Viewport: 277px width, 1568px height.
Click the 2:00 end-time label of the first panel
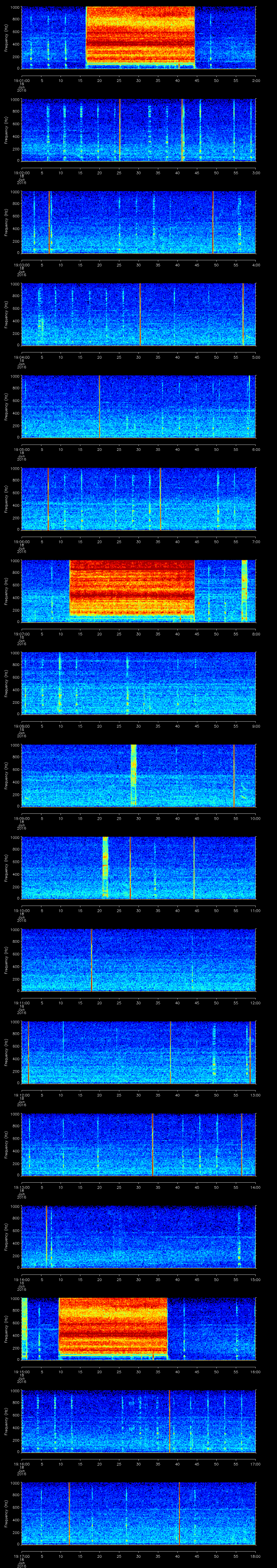pos(256,80)
